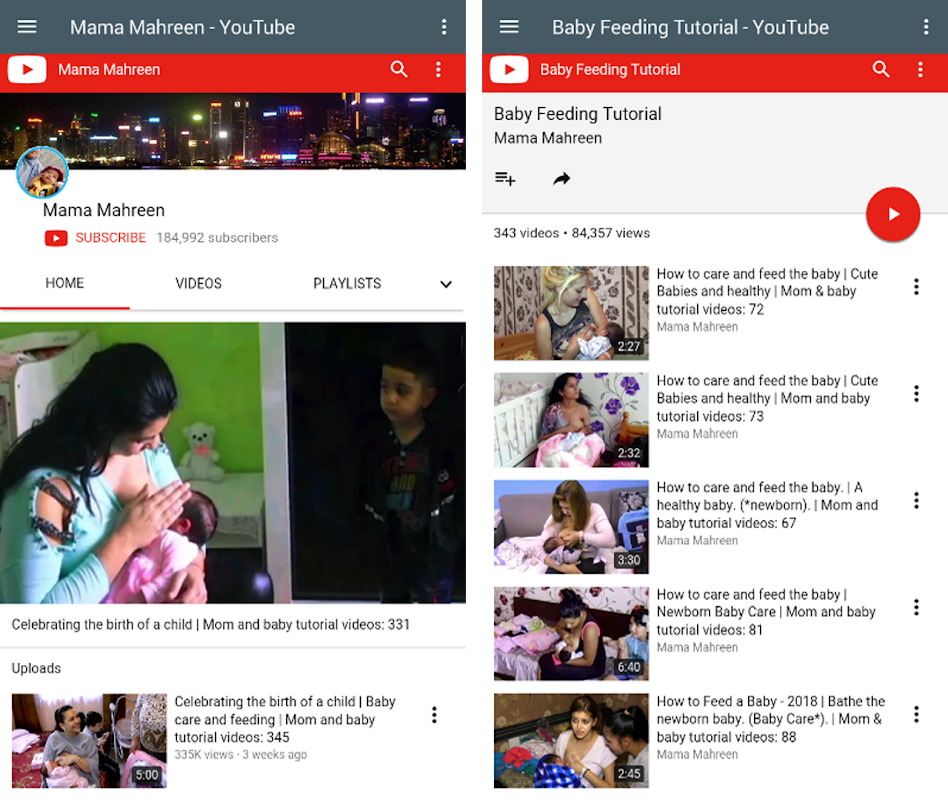Subscribe to Mama Mahreen channel
Screen dimensions: 948x800
pyautogui.click(x=111, y=238)
